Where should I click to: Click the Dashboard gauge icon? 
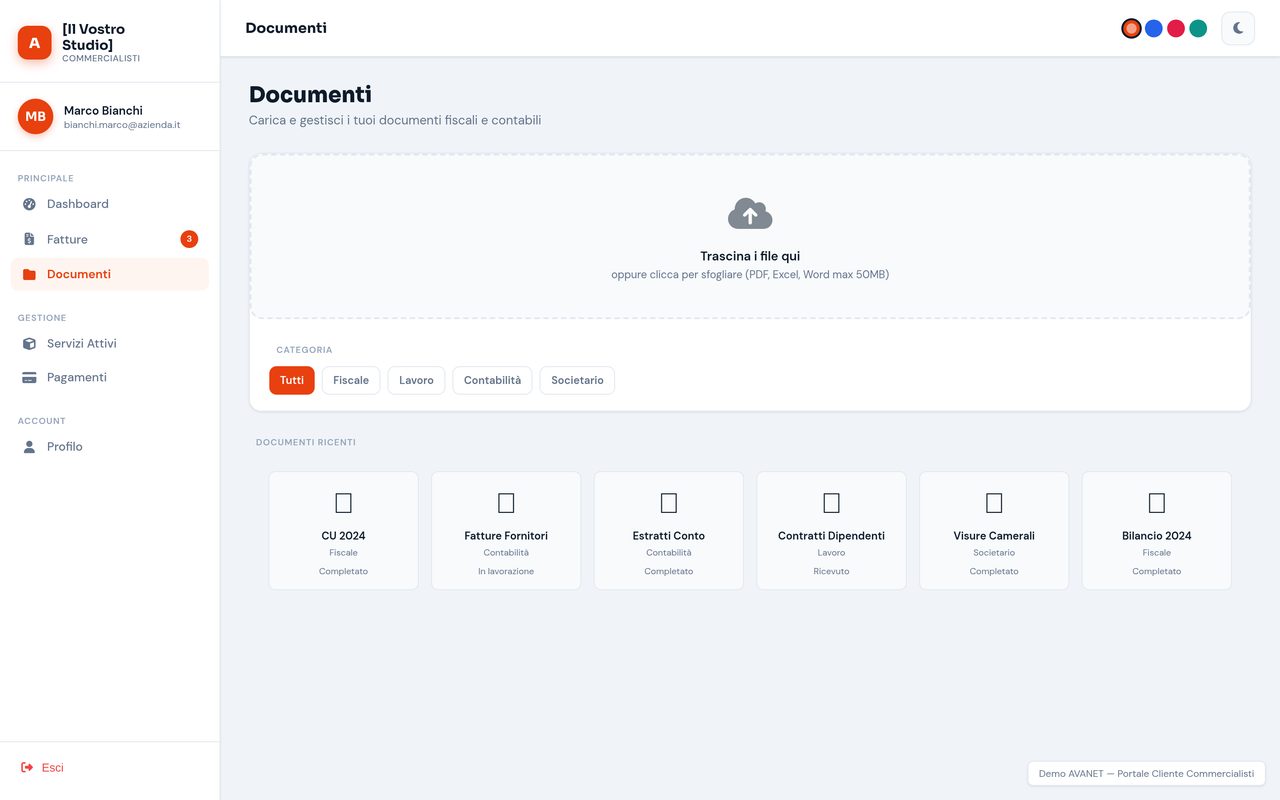[29, 204]
